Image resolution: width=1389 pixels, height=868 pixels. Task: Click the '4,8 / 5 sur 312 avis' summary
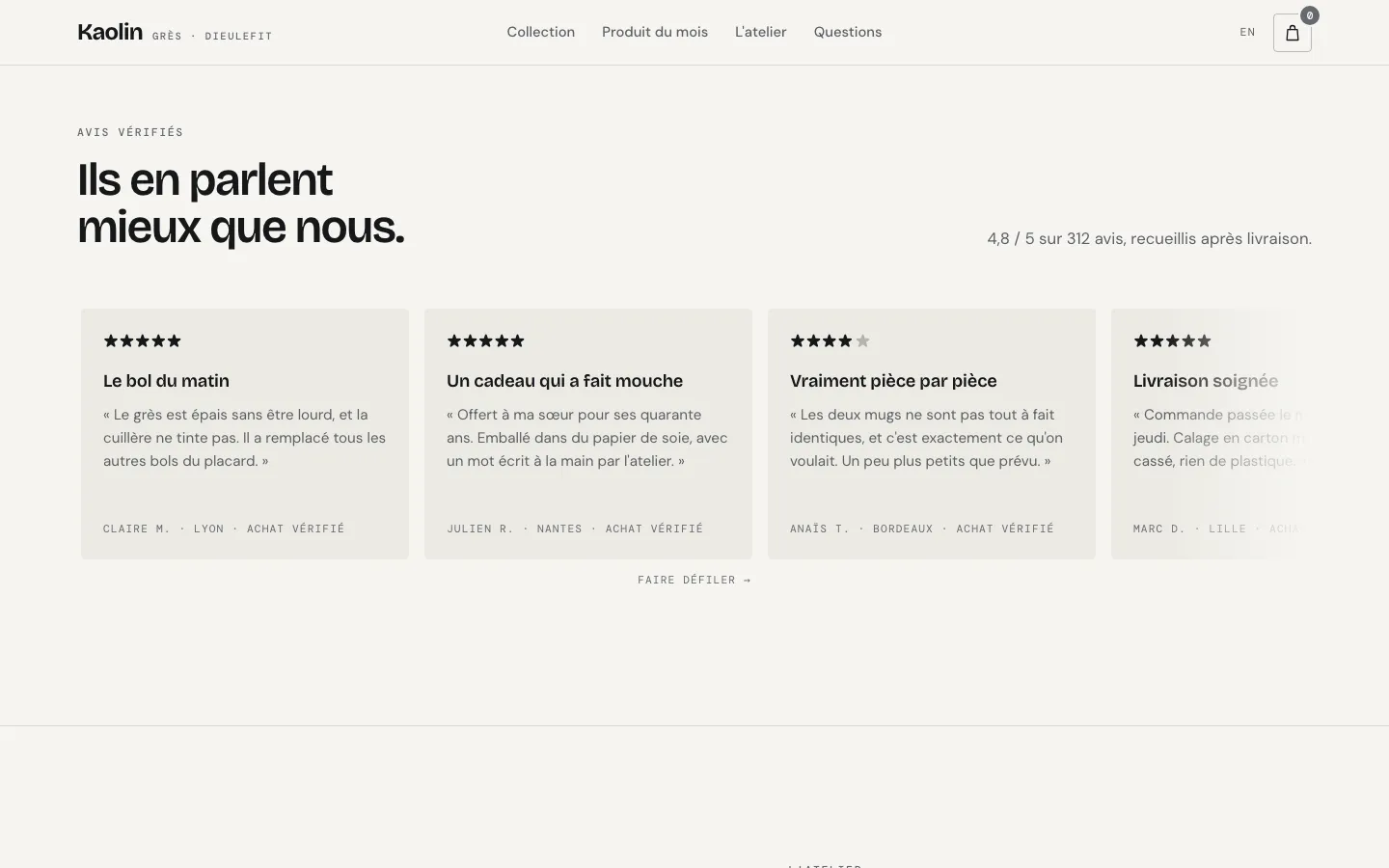[x=1149, y=238]
